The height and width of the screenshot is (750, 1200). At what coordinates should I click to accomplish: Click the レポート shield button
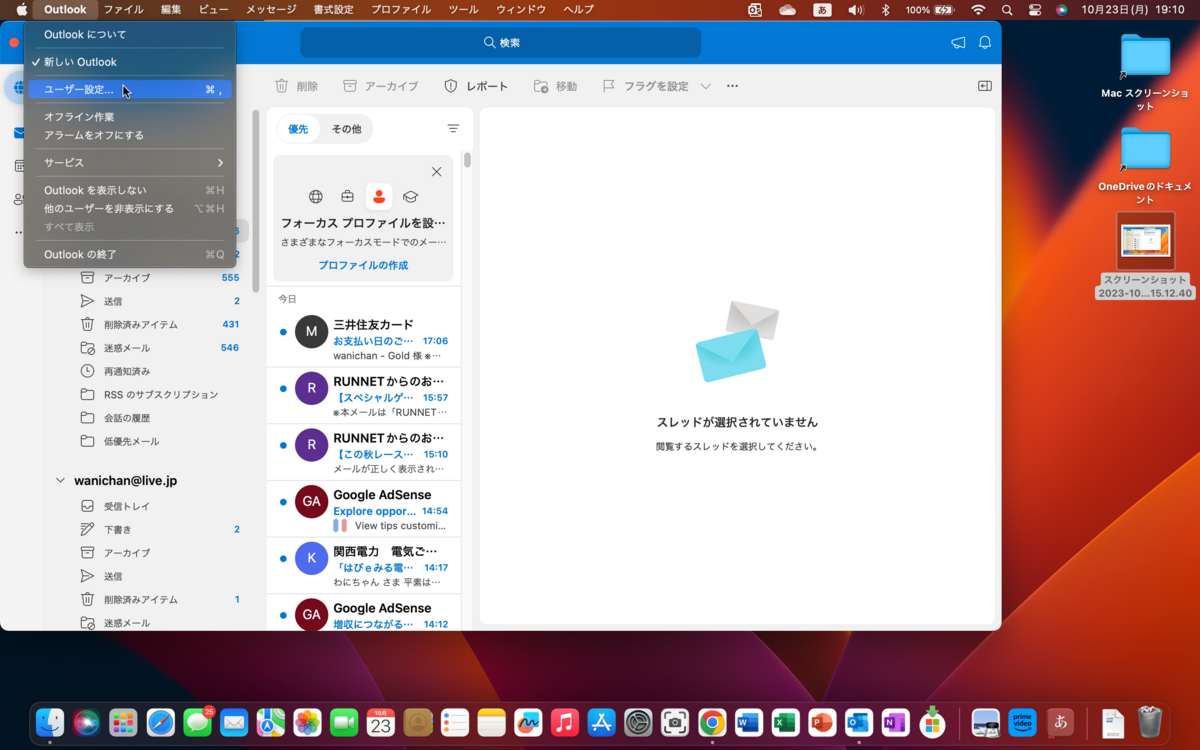point(476,86)
